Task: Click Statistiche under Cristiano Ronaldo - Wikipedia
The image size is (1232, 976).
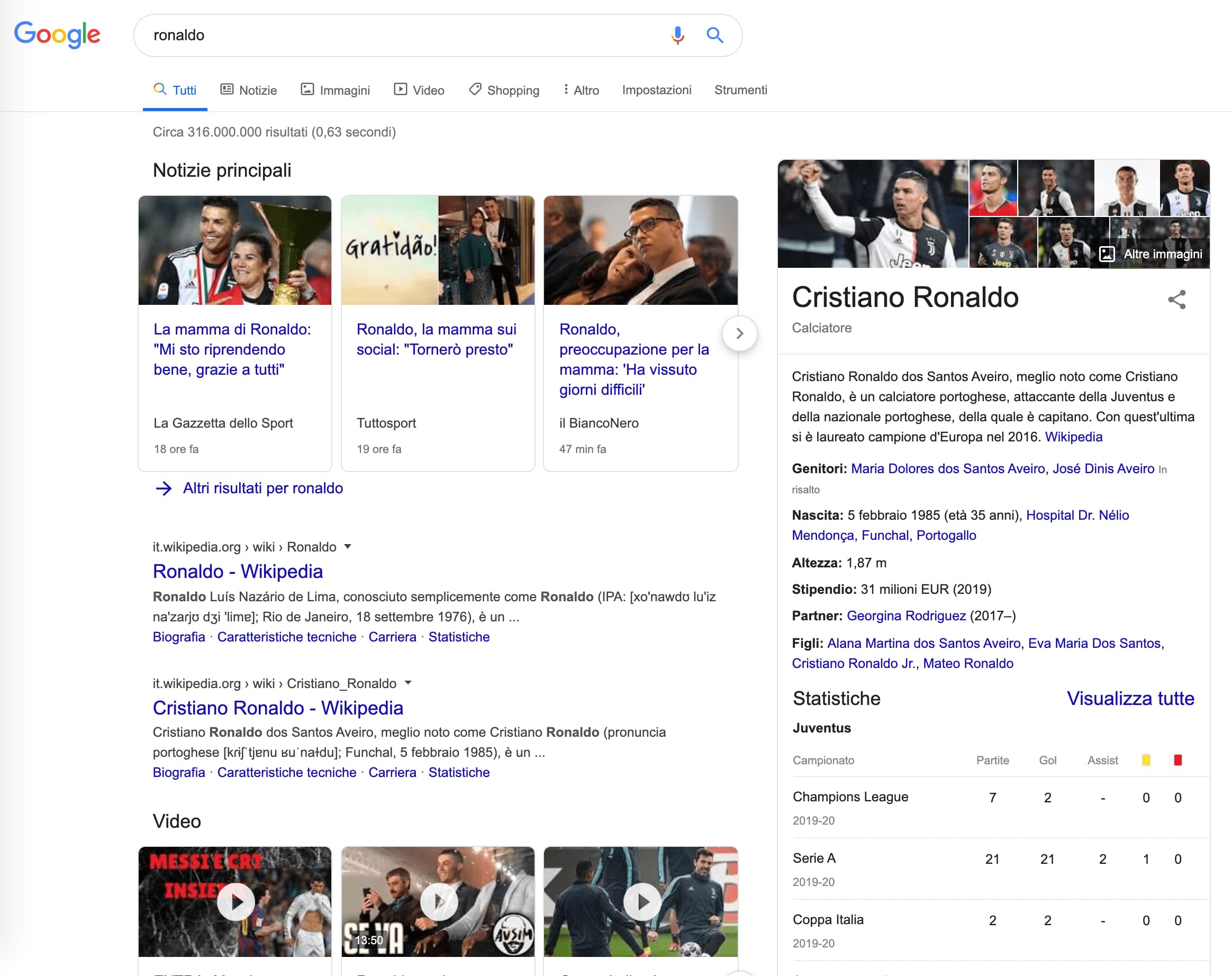Action: [459, 772]
